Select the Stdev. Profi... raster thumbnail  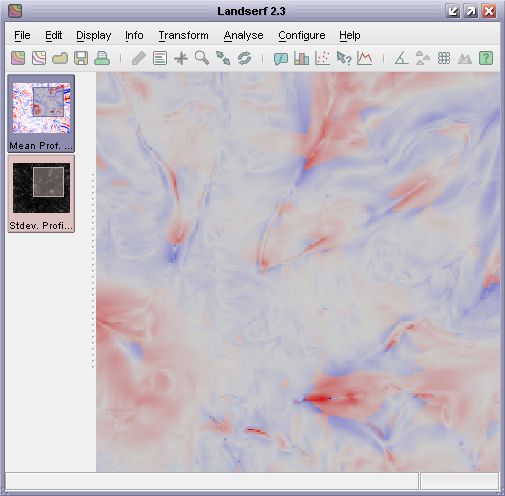(41, 194)
